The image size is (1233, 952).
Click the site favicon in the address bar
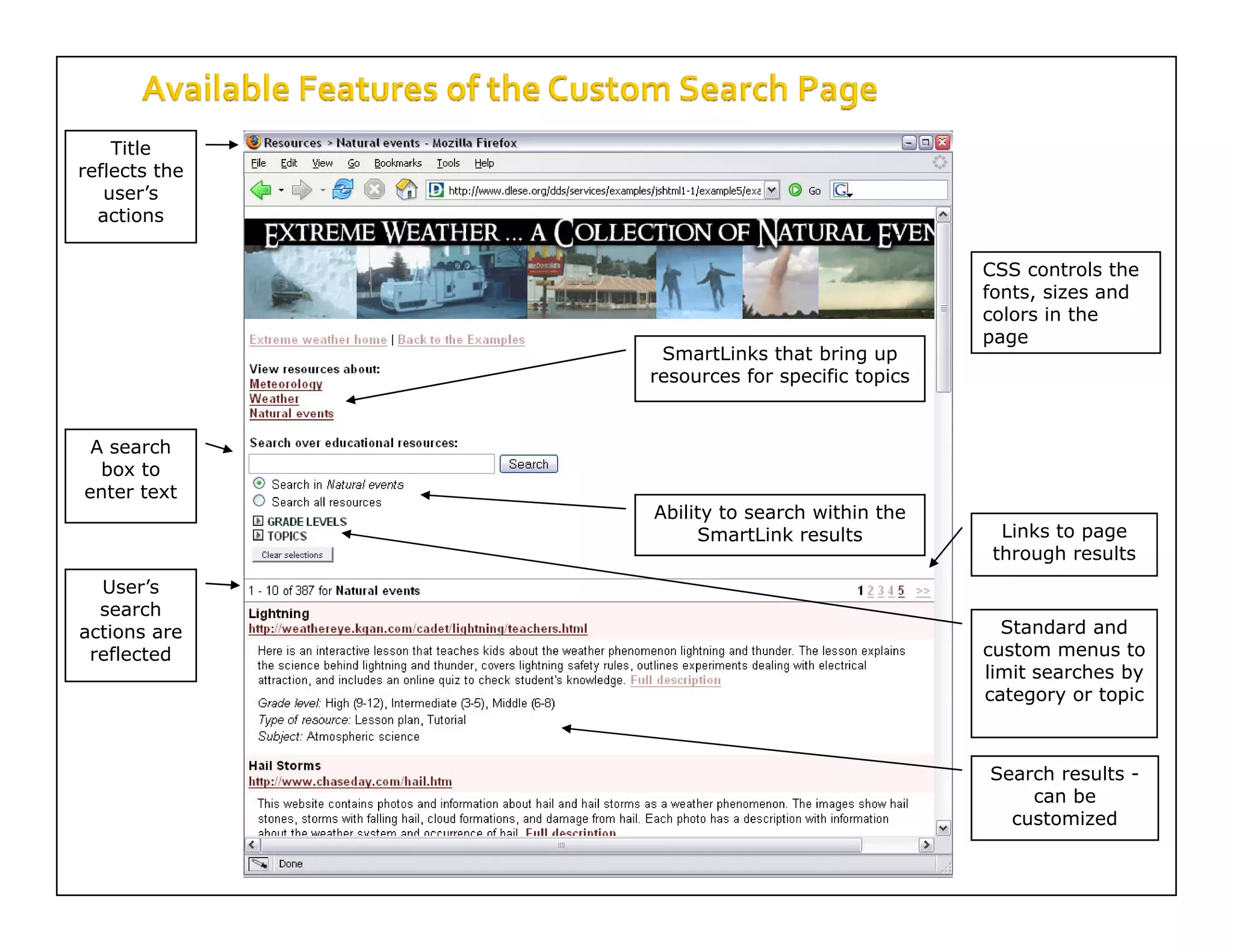[436, 190]
